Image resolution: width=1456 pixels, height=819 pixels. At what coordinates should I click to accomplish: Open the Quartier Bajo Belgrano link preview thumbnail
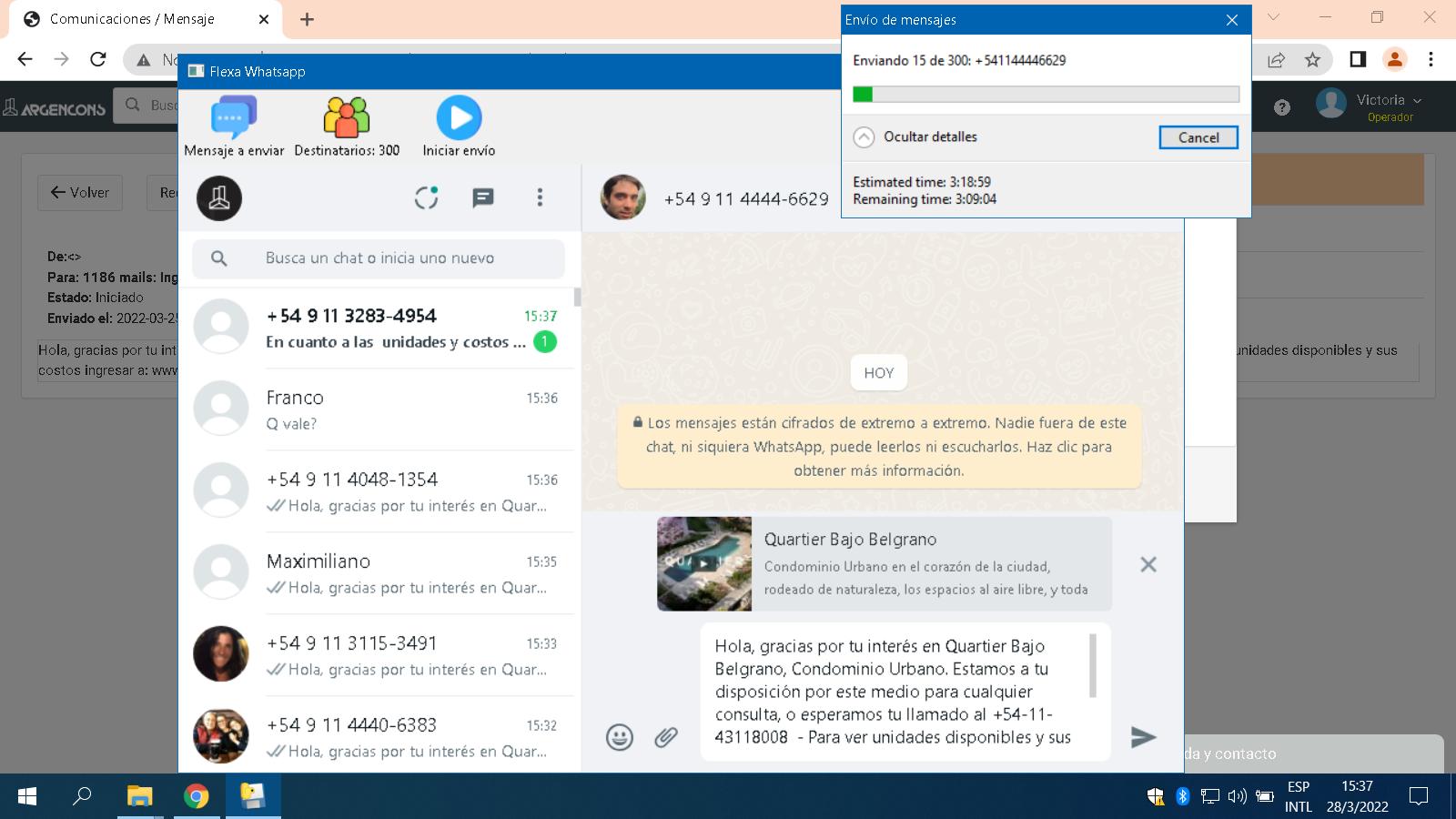[x=704, y=563]
